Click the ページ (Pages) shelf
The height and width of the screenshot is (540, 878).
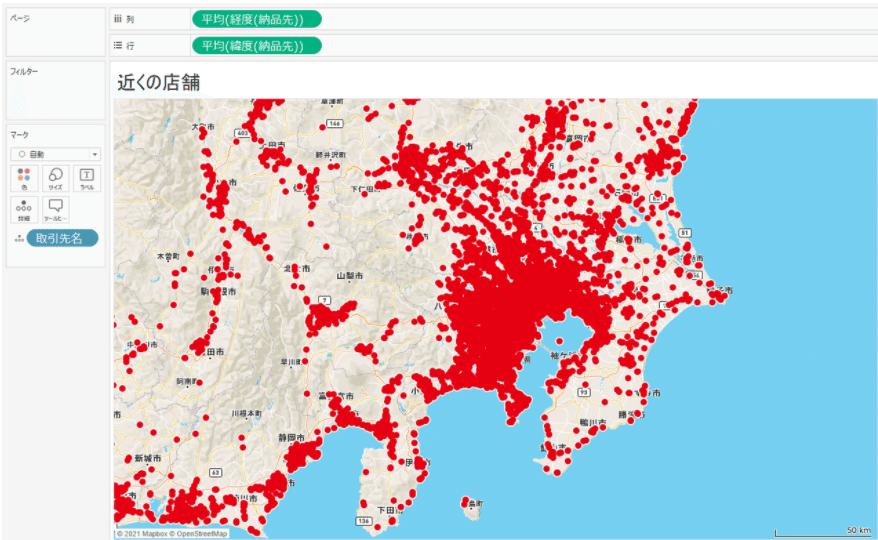point(55,32)
